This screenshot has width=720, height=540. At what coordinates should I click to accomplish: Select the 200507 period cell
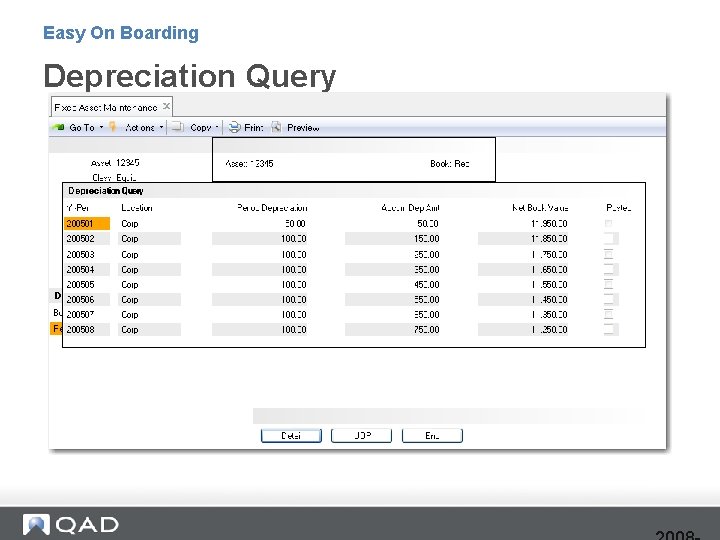coord(87,315)
